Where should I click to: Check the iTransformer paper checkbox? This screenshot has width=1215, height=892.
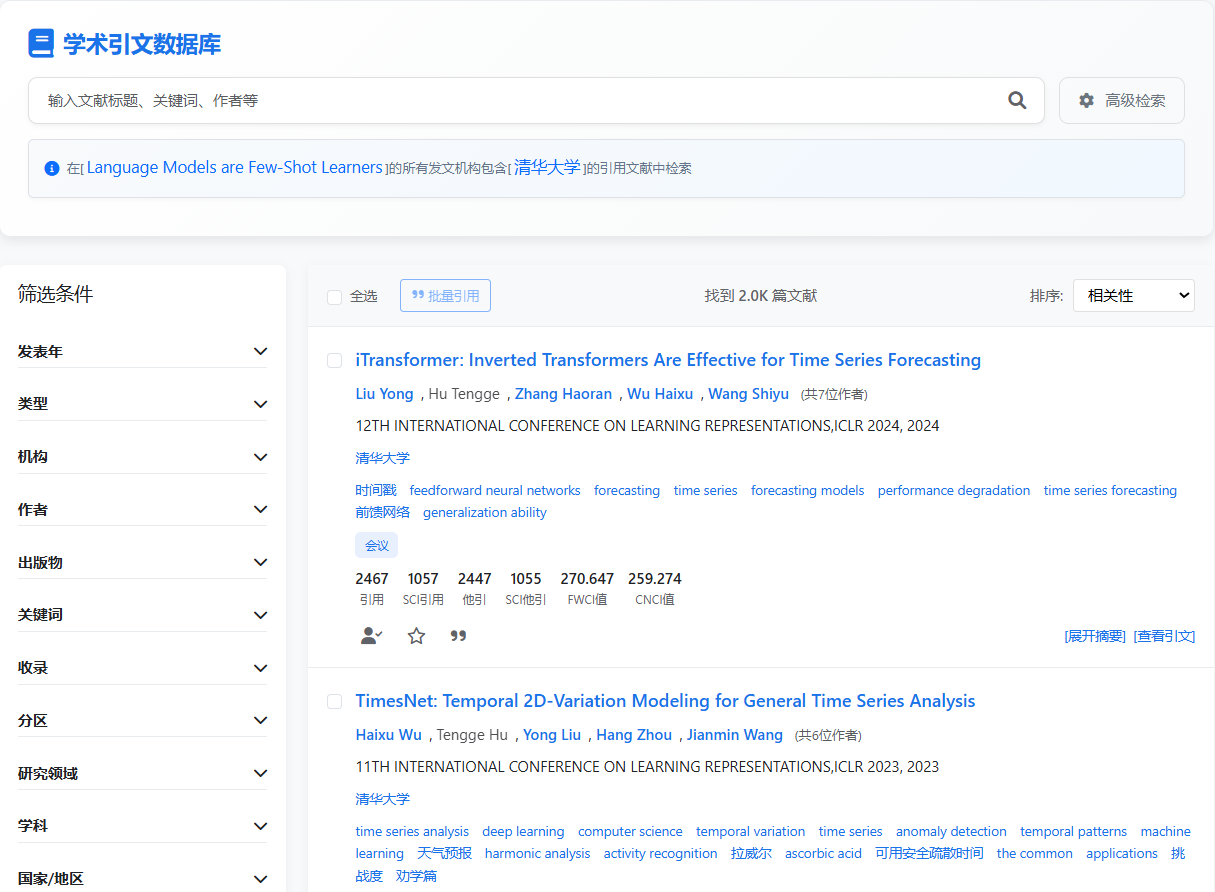coord(335,360)
